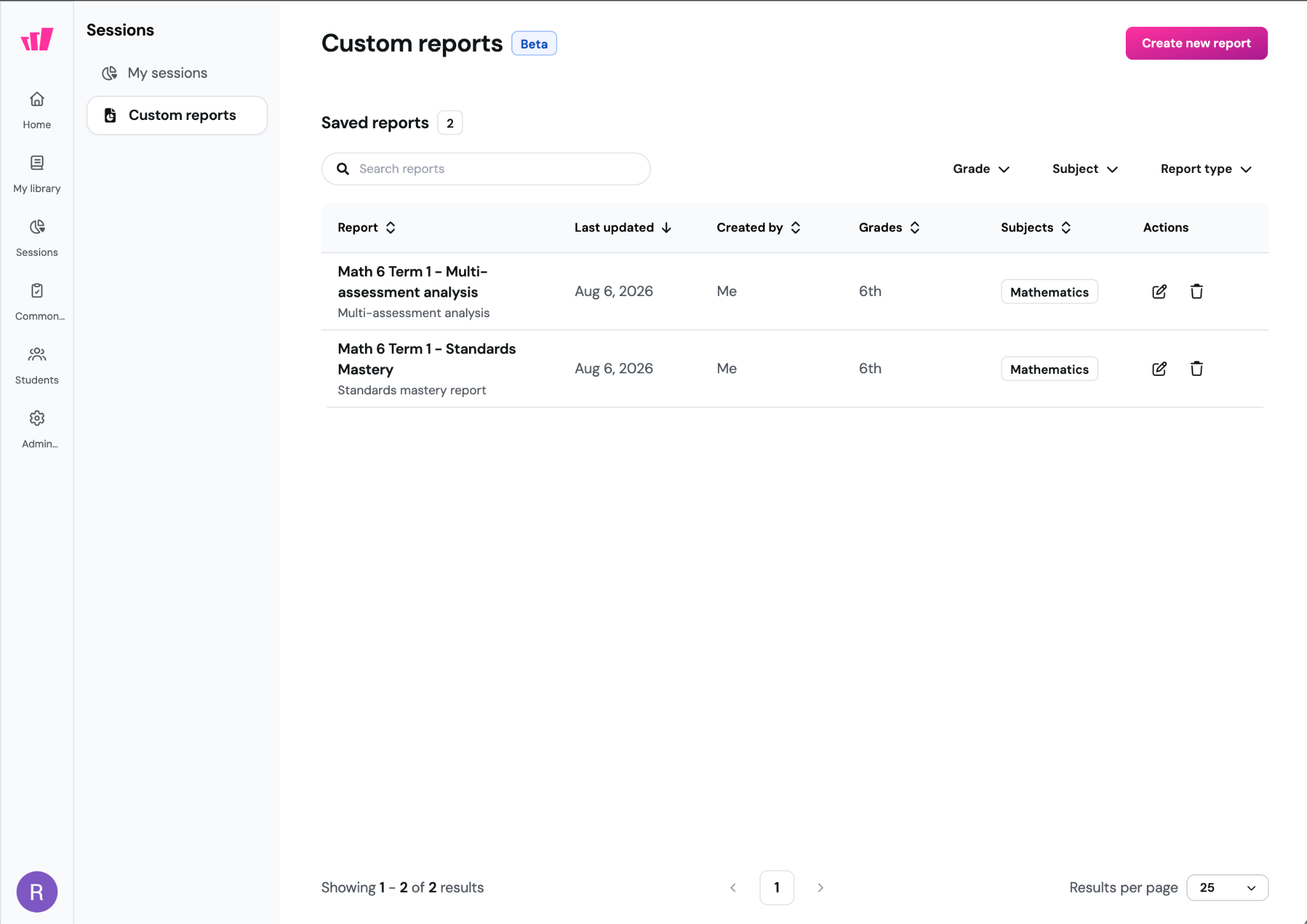1307x924 pixels.
Task: Edit Multi-assessment analysis report
Action: tap(1160, 292)
